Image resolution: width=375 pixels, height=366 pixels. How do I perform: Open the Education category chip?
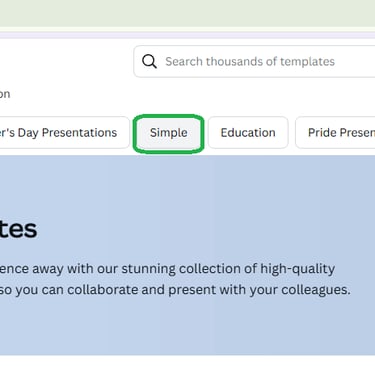tap(248, 133)
